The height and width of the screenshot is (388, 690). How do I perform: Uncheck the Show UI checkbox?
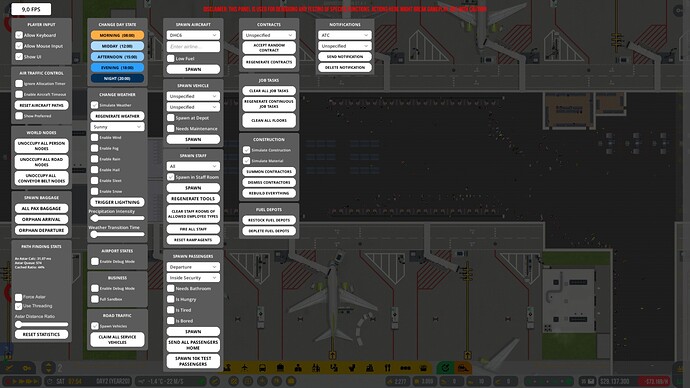click(x=19, y=57)
